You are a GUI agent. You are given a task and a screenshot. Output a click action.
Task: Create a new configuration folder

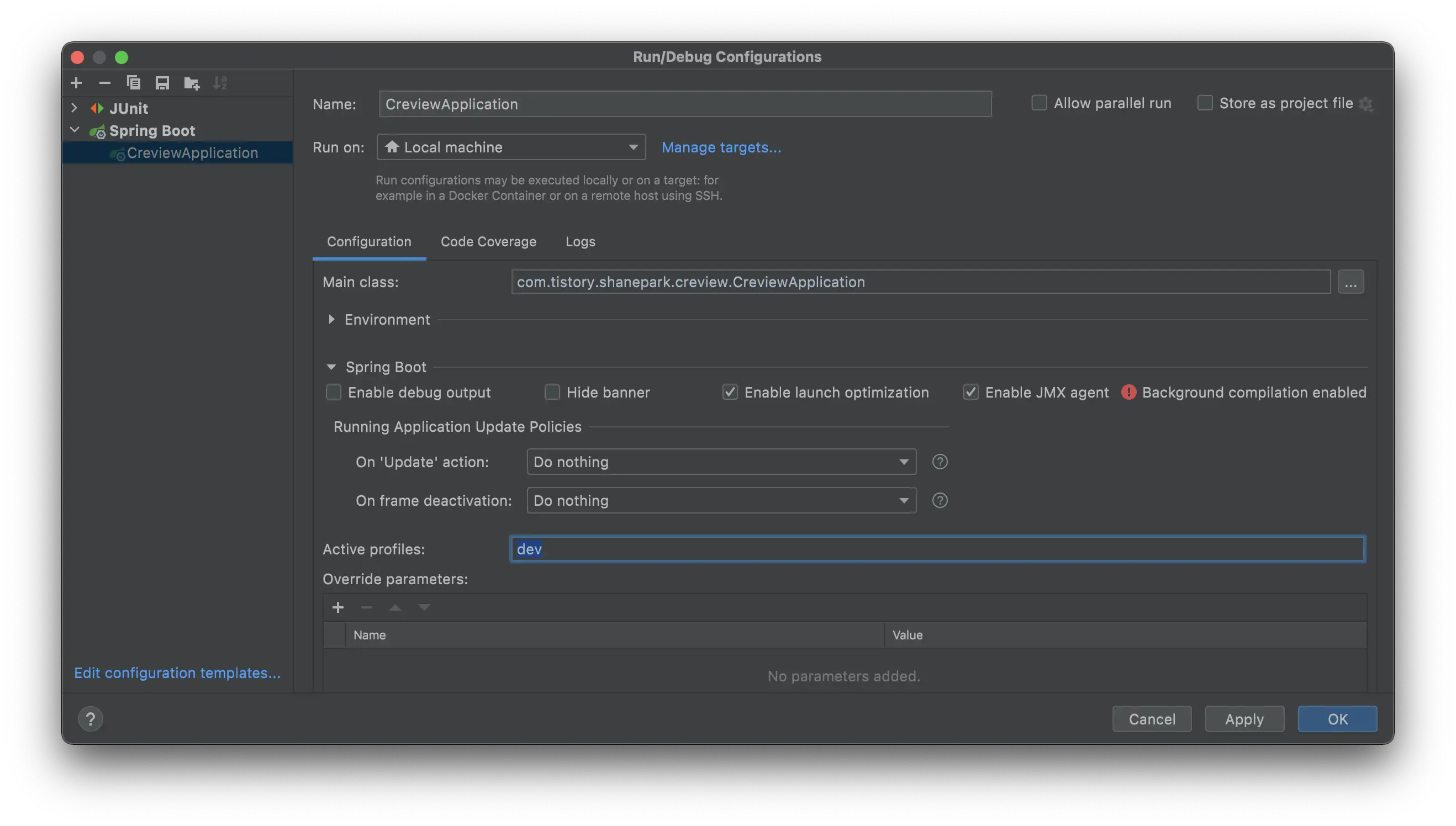[x=192, y=83]
